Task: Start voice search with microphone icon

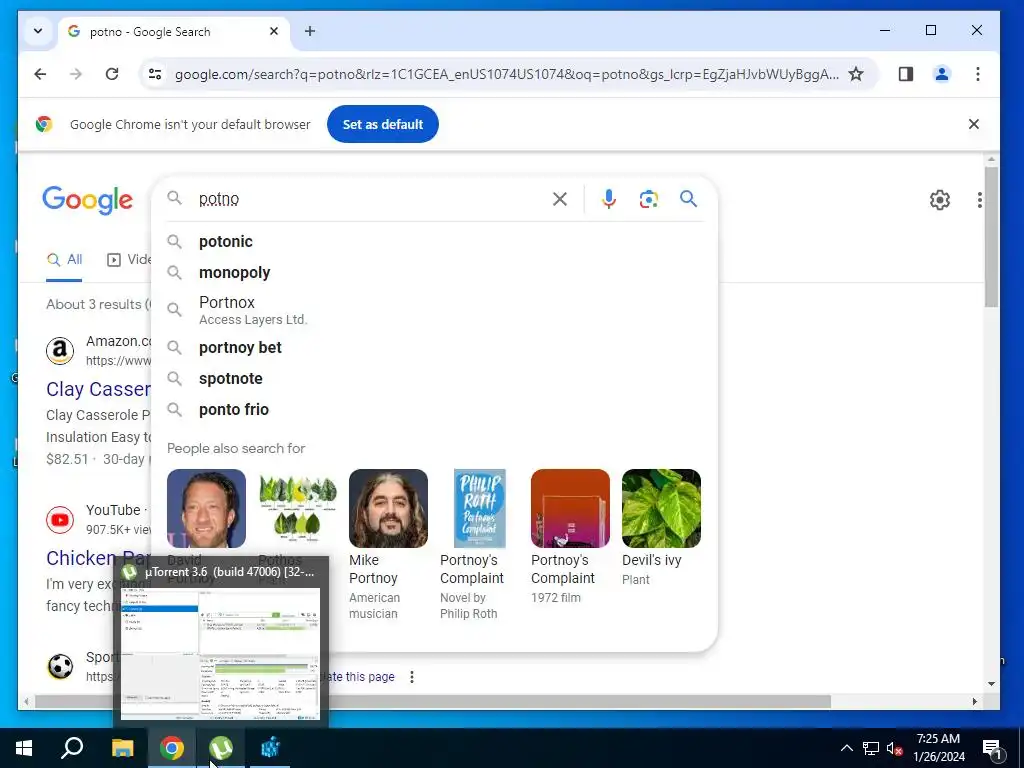Action: click(x=609, y=199)
